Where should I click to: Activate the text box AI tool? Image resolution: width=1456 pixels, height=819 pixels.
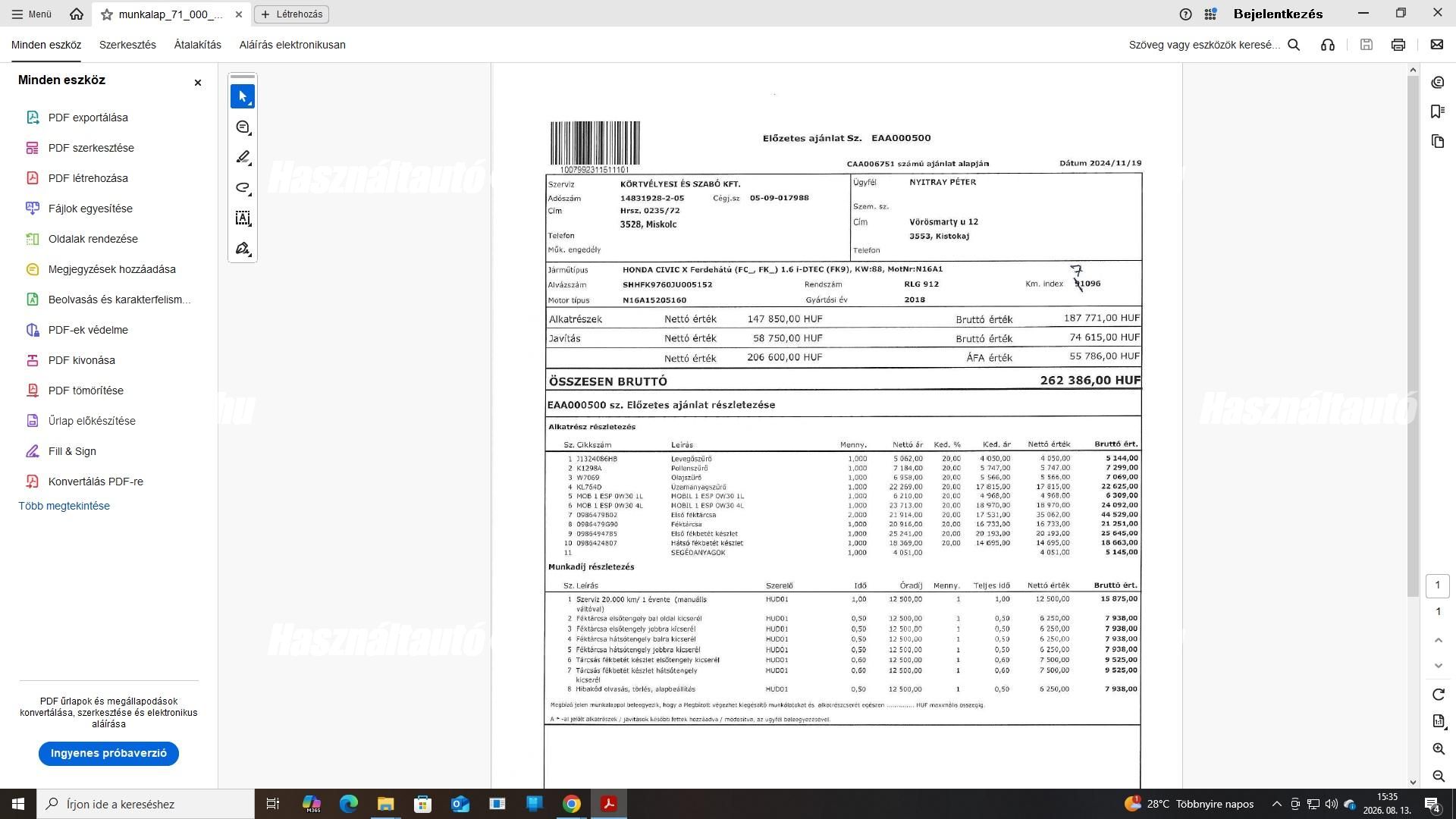[243, 218]
